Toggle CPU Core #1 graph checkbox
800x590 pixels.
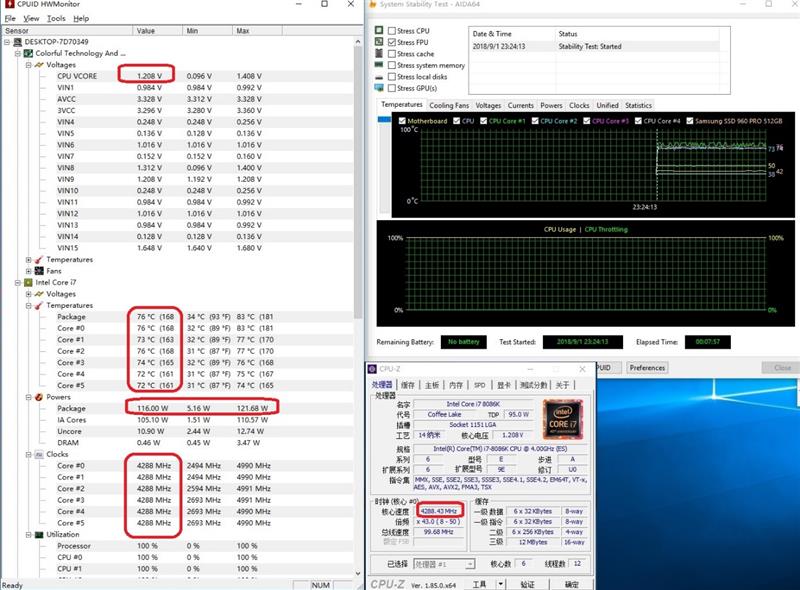484,121
